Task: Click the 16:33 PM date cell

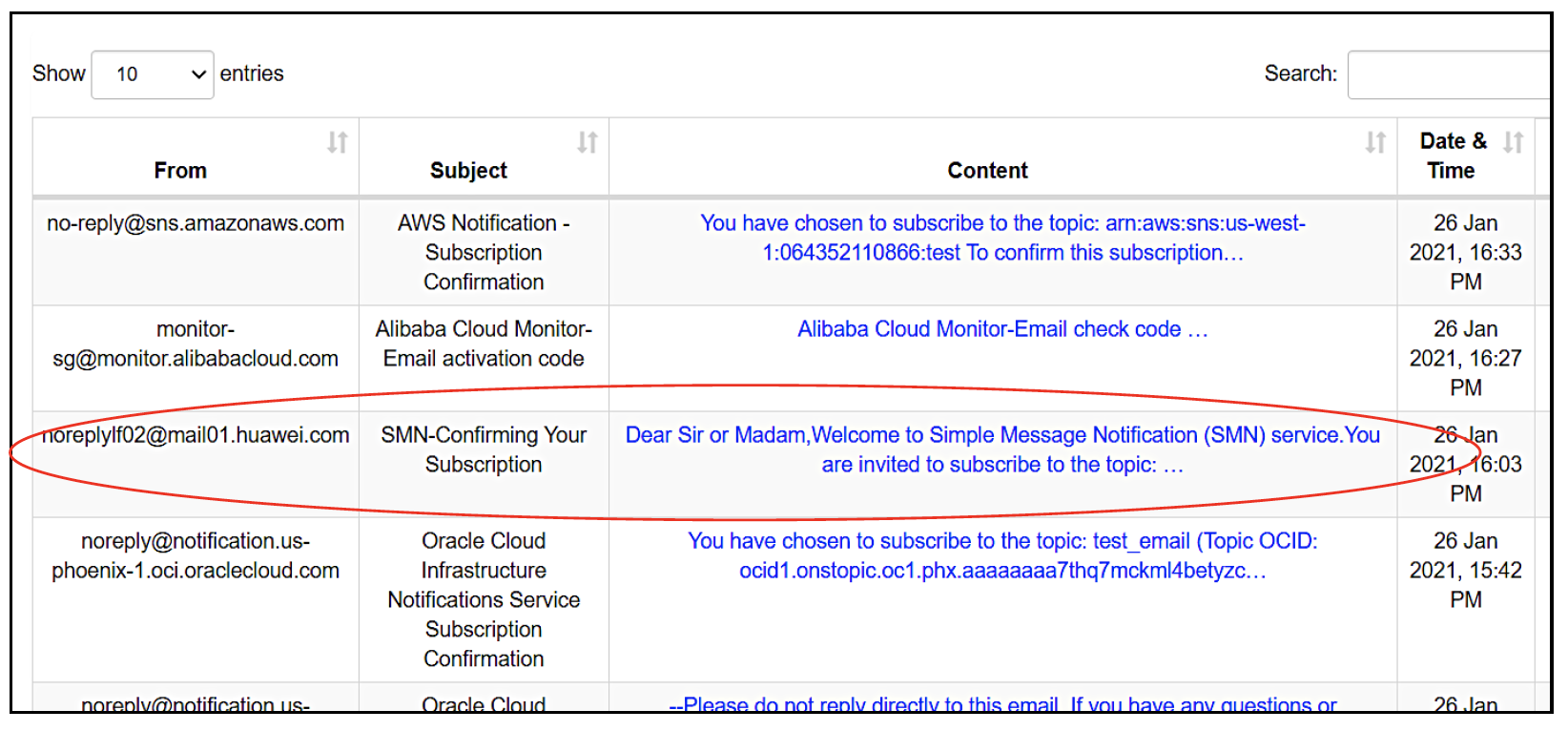Action: (x=1466, y=252)
